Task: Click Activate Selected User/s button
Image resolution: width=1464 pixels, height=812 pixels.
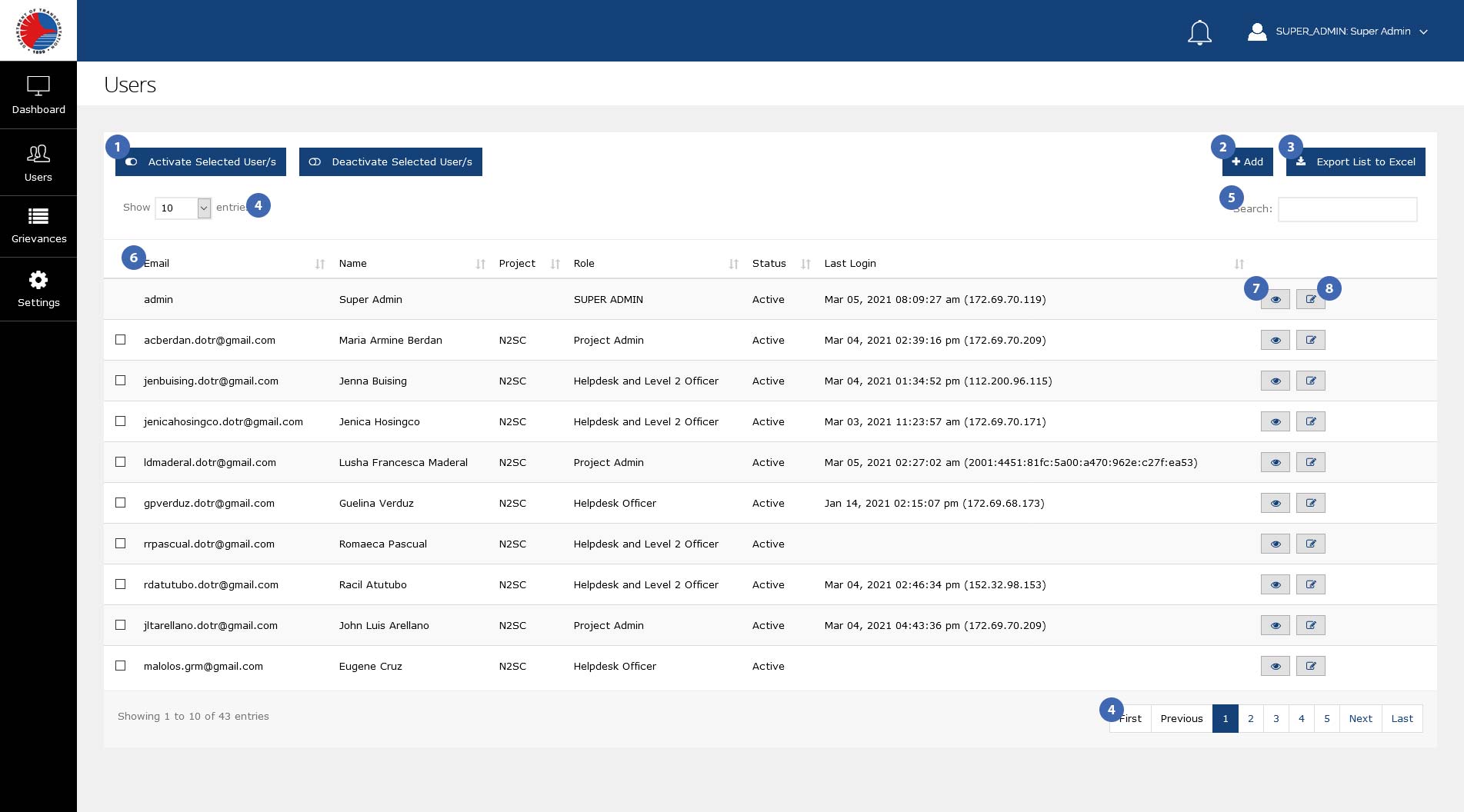Action: [x=201, y=162]
